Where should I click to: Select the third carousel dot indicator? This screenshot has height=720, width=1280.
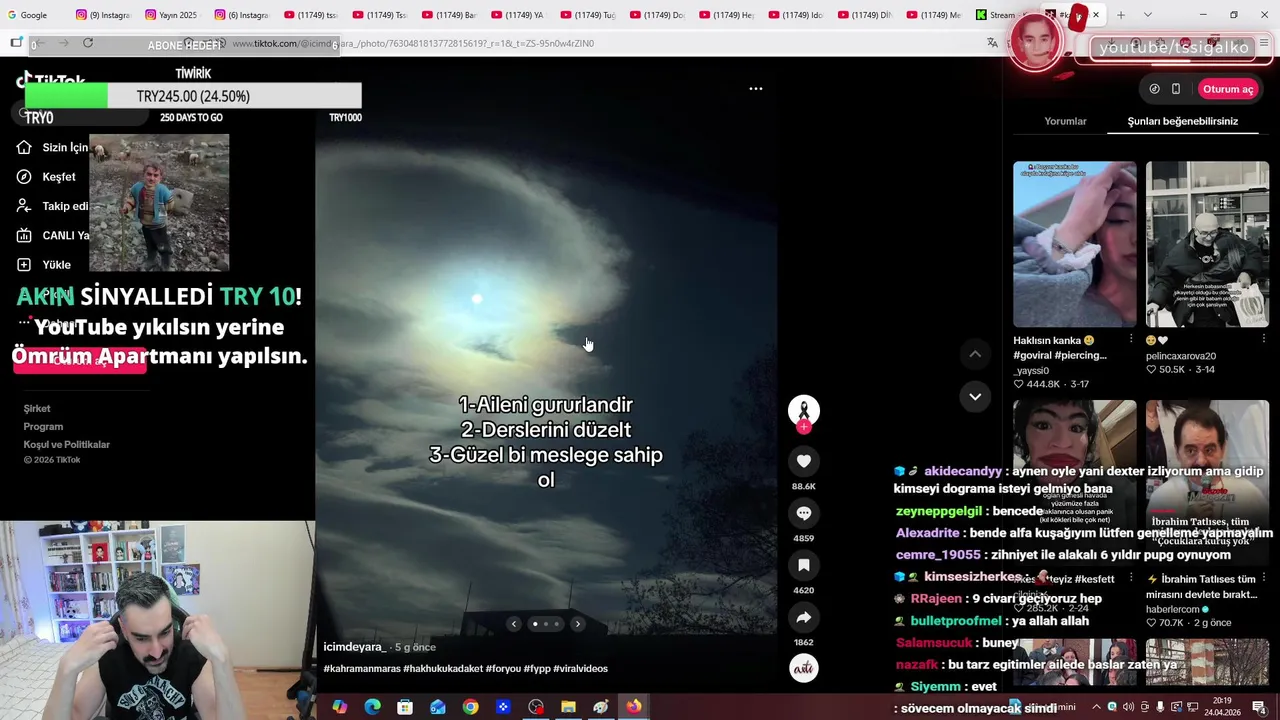pos(557,624)
